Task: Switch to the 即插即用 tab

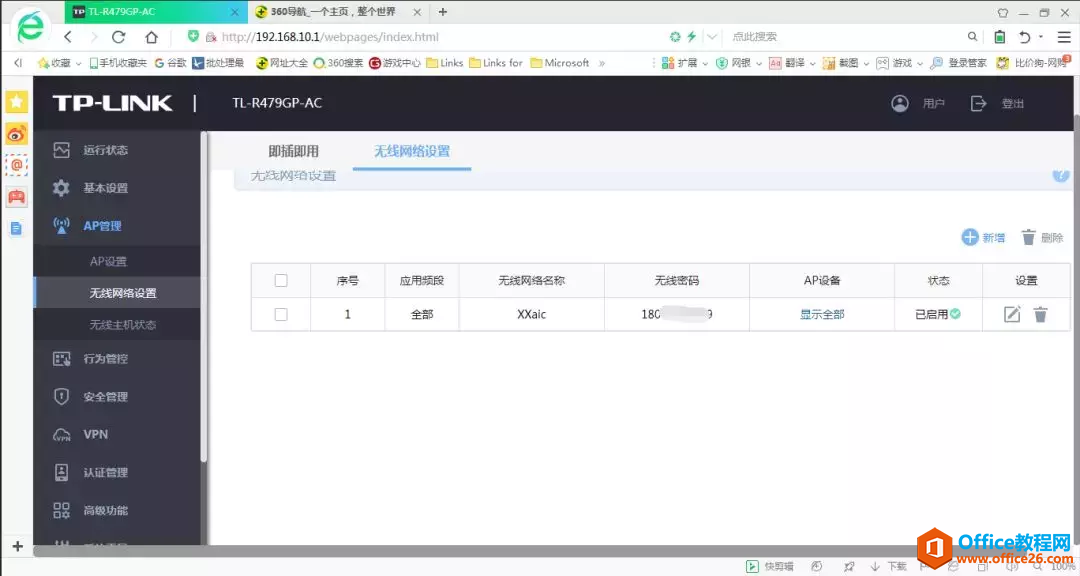Action: 293,152
